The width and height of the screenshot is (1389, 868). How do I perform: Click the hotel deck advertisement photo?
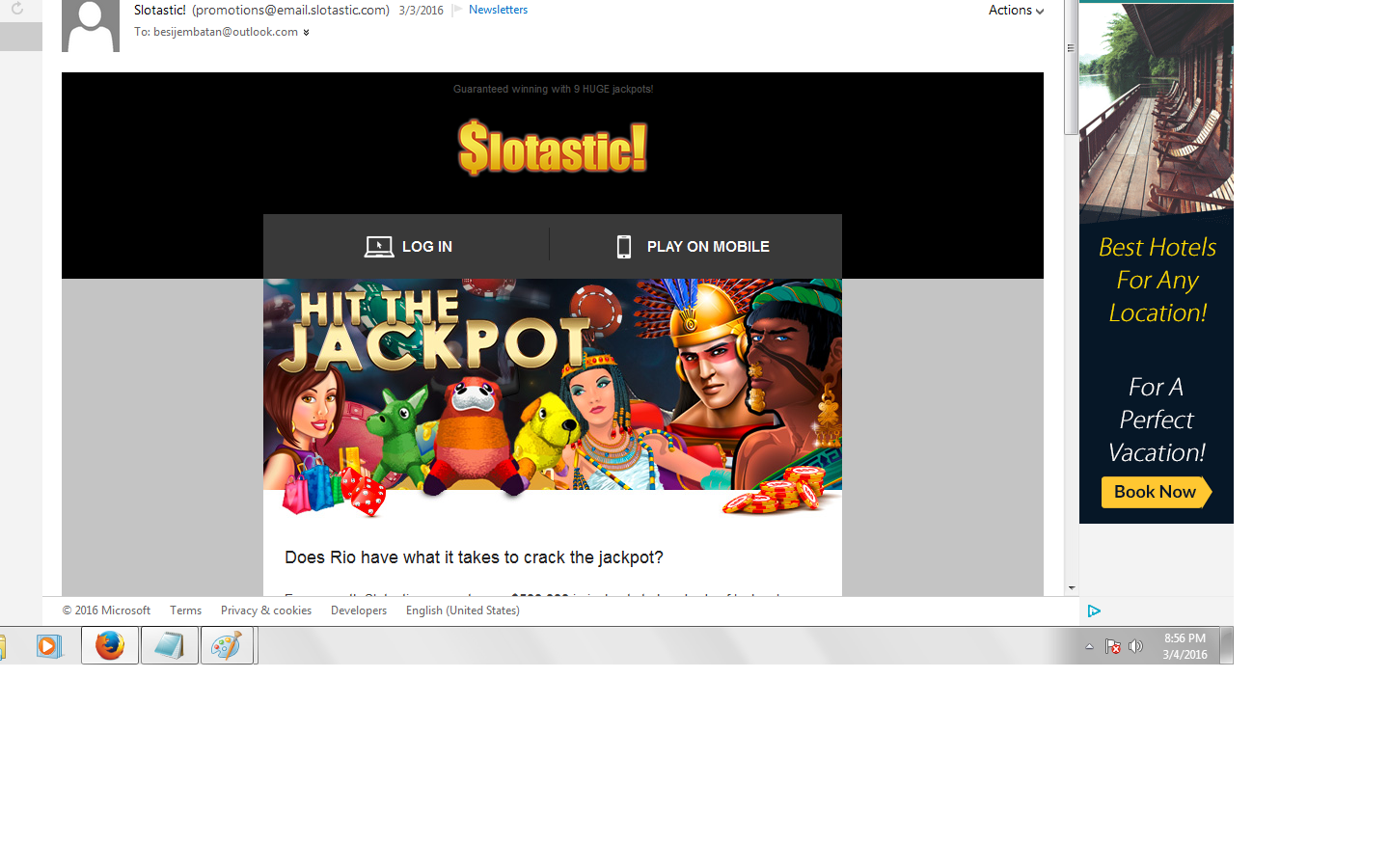(1156, 114)
